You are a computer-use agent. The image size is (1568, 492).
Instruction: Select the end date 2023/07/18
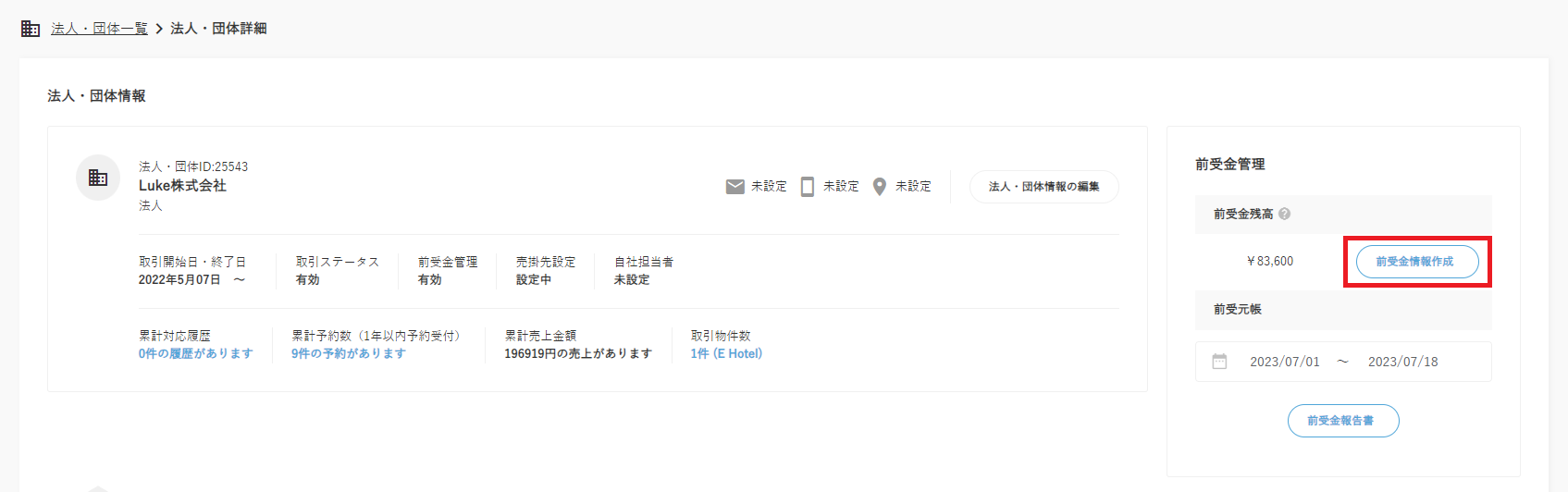(1402, 362)
